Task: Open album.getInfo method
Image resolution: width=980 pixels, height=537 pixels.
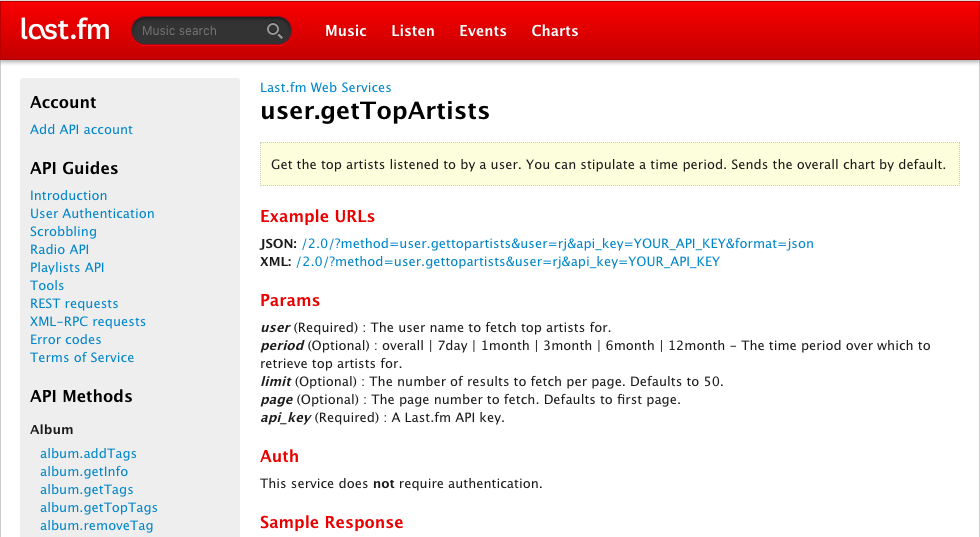Action: coord(84,471)
